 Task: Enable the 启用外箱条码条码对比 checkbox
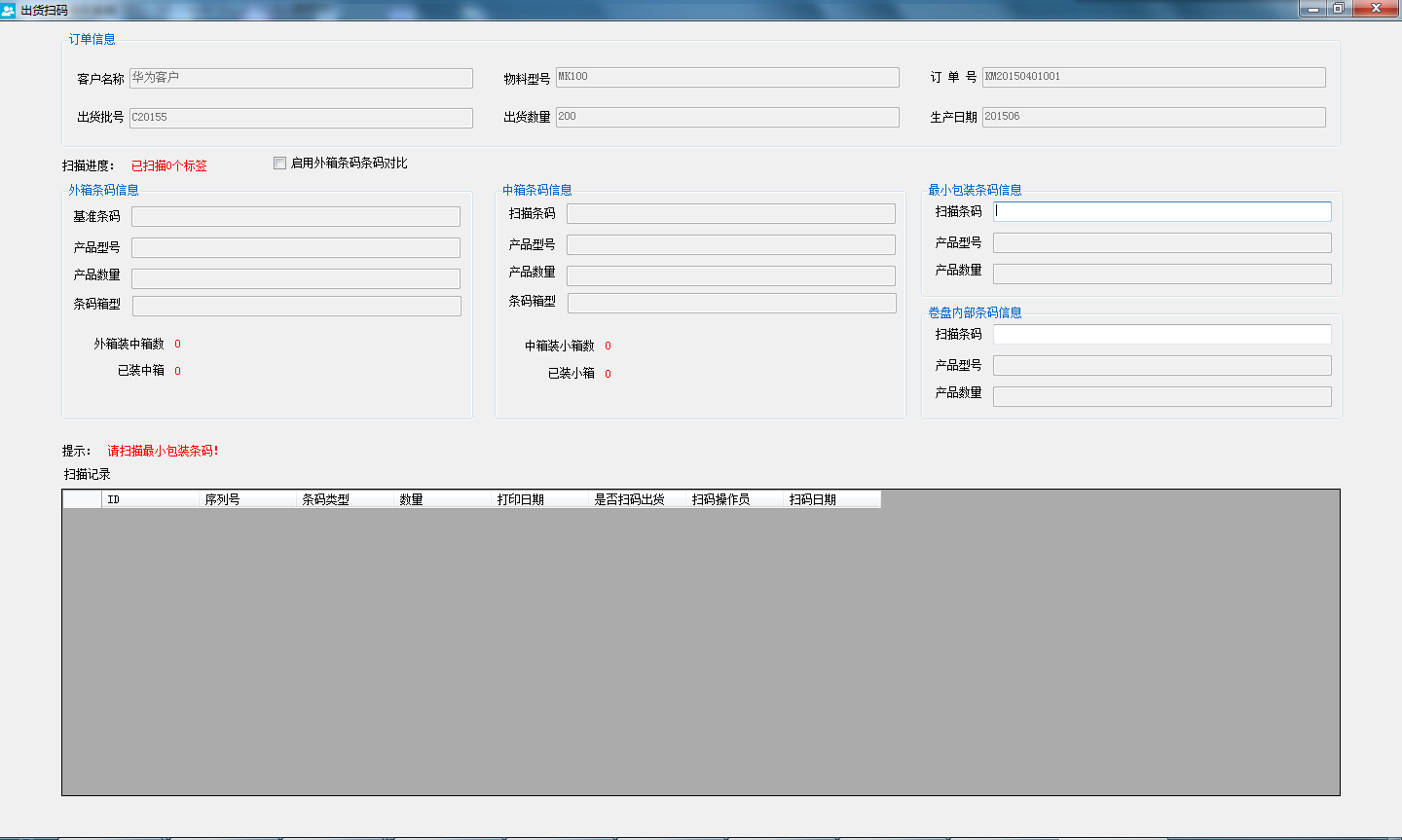(x=280, y=164)
